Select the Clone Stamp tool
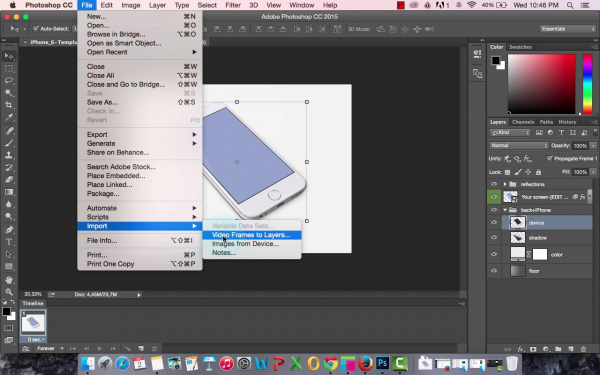The height and width of the screenshot is (375, 600). [9, 155]
